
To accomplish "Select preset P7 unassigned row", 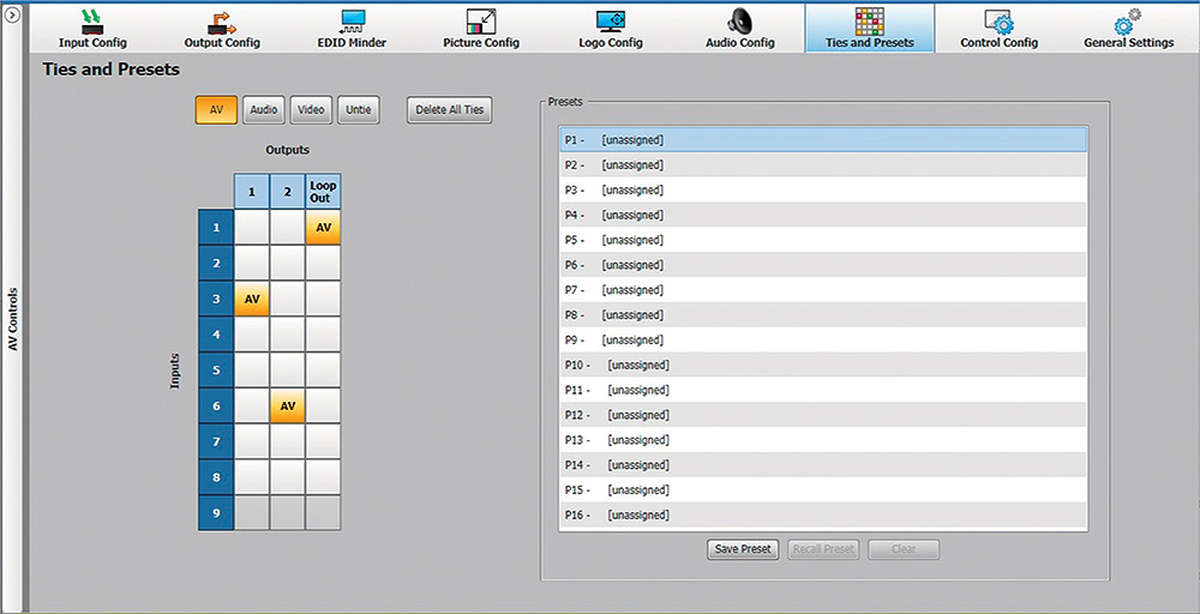I will [824, 290].
